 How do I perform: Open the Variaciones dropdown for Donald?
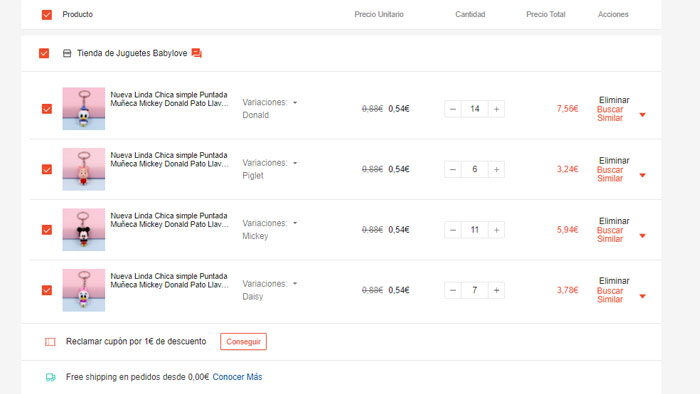[x=295, y=103]
